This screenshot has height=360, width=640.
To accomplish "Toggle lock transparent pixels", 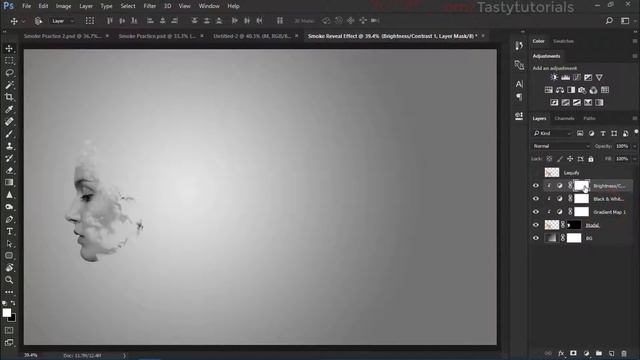I will click(x=549, y=159).
